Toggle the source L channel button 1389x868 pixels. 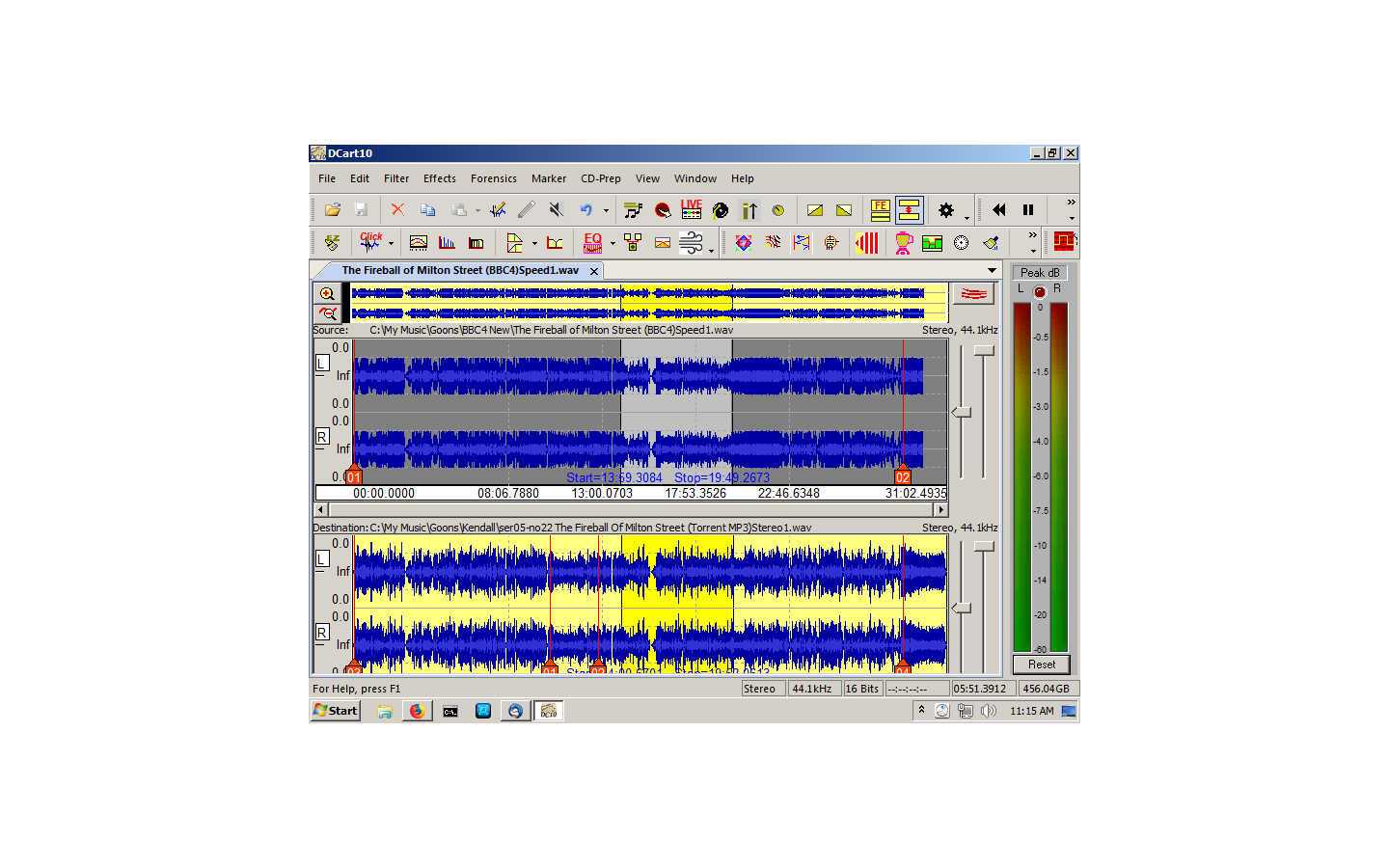[322, 364]
